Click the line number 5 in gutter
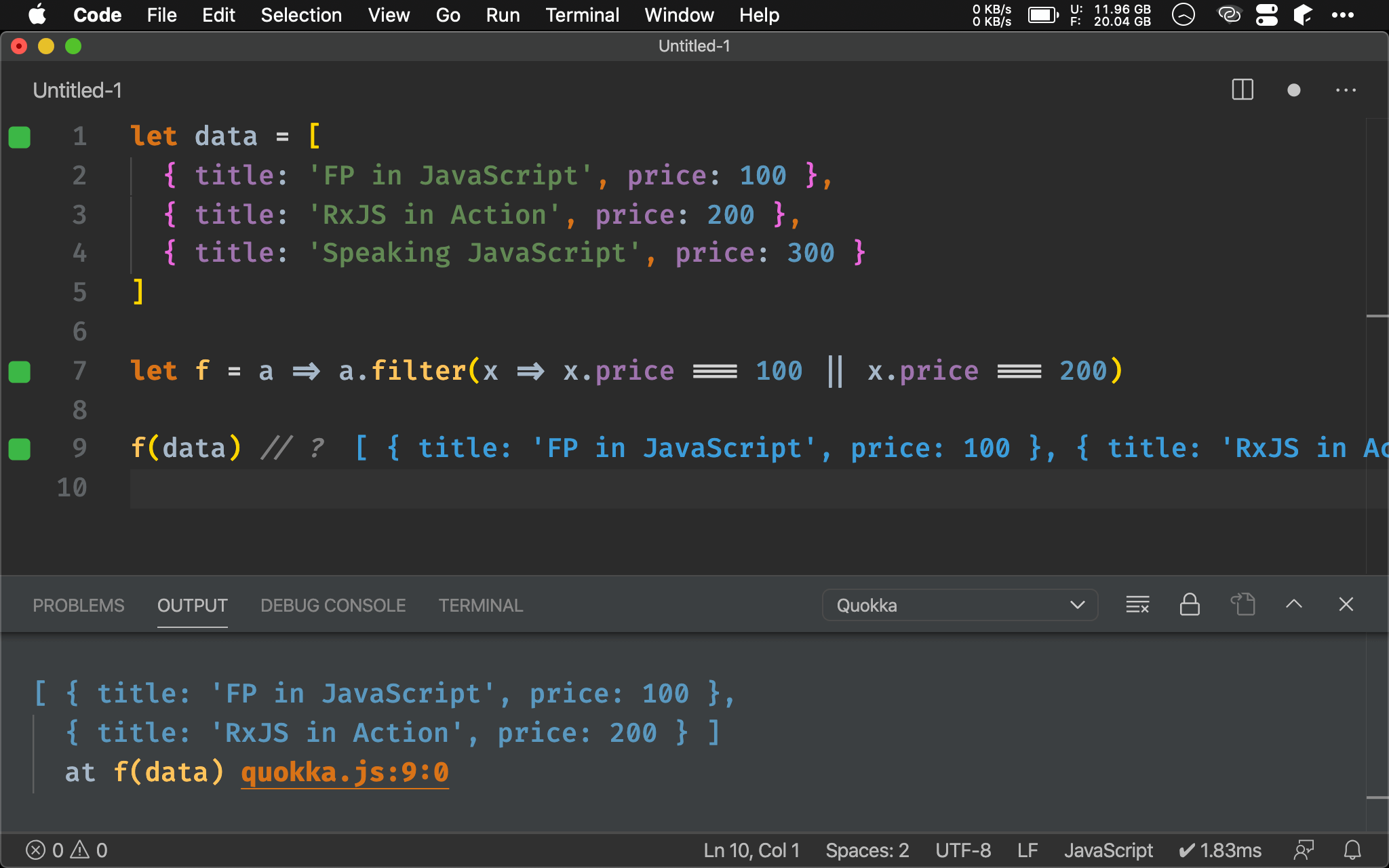Image resolution: width=1389 pixels, height=868 pixels. click(x=79, y=293)
